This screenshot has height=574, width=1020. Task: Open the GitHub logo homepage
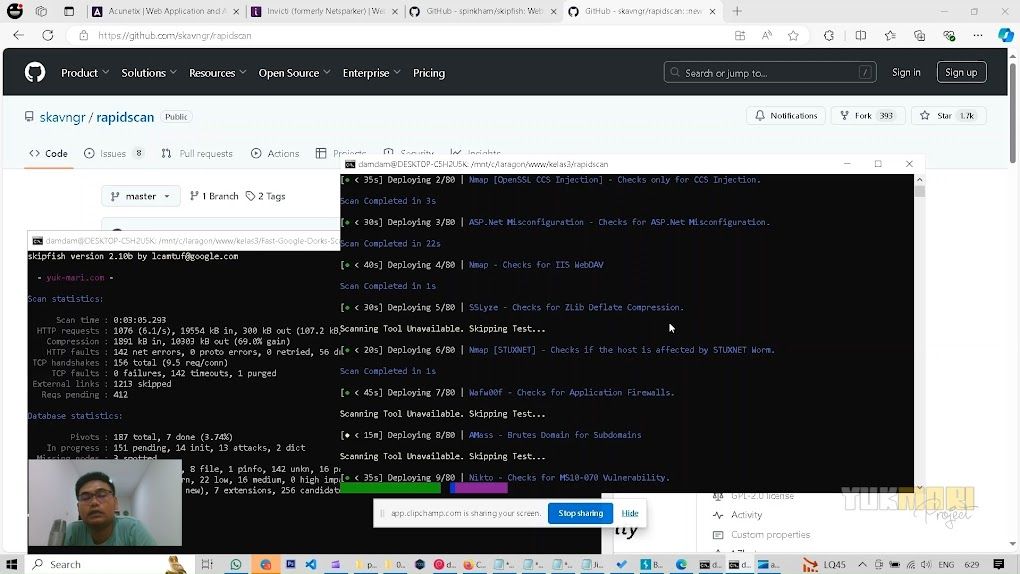(35, 72)
